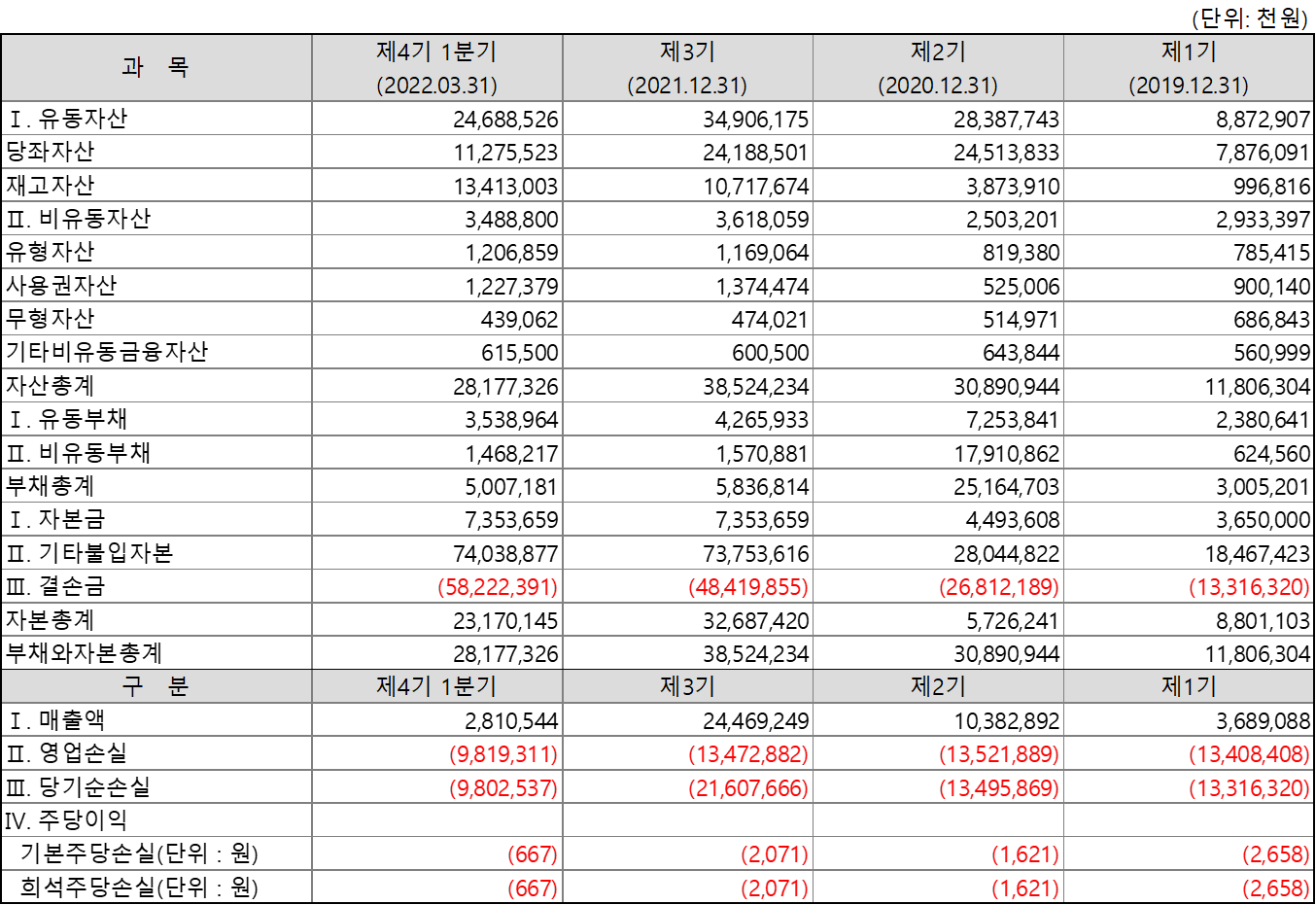Select the '기본주당손실(단위 : 원)' row label

pos(139,853)
